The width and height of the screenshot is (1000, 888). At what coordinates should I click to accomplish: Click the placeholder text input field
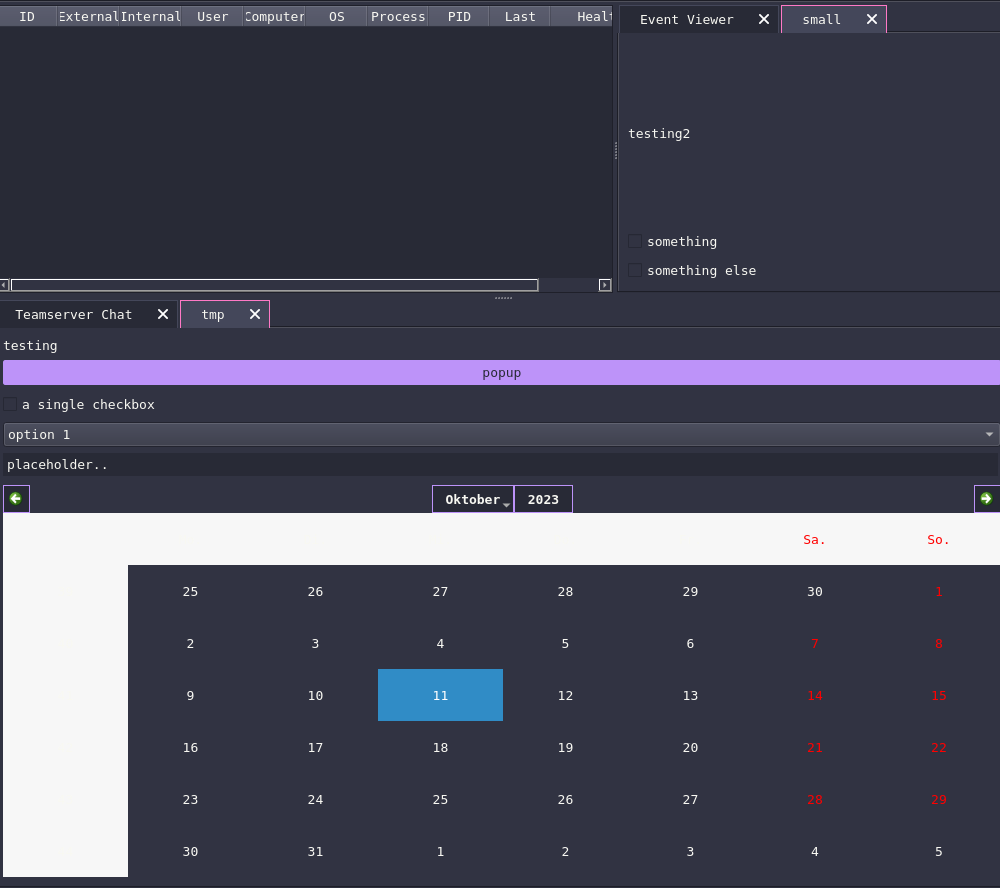pyautogui.click(x=500, y=464)
